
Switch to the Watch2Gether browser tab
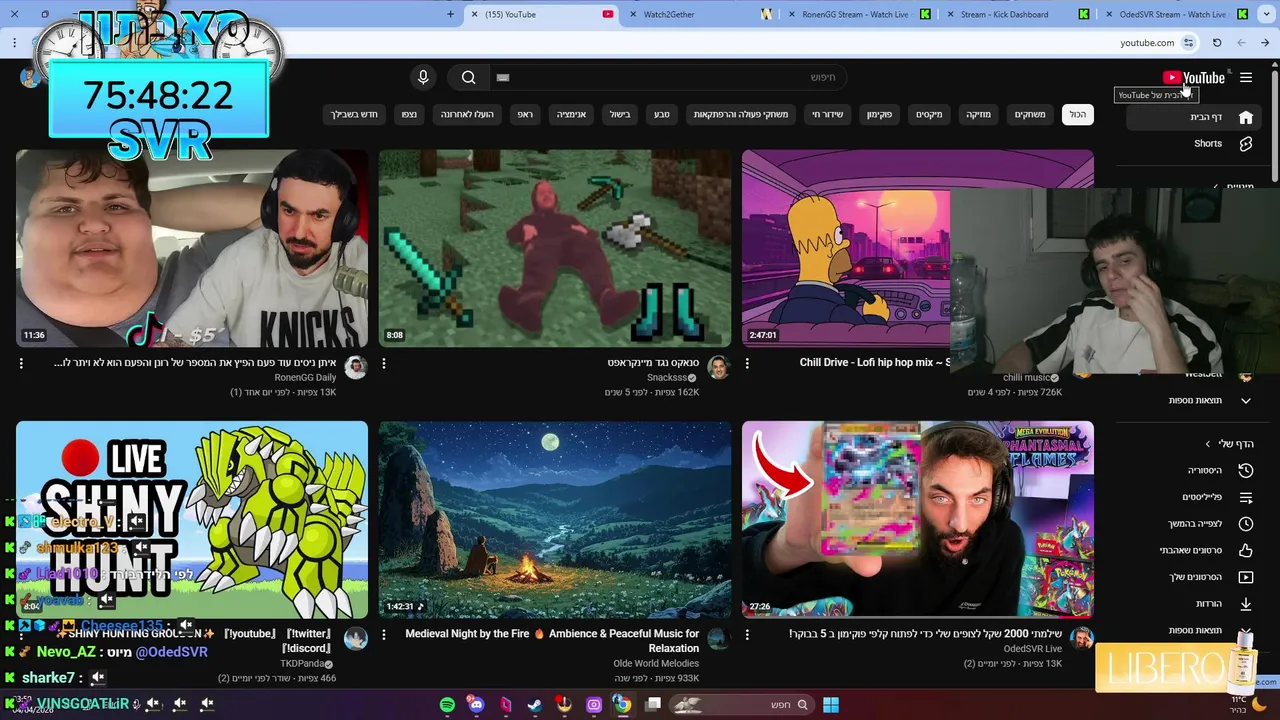pyautogui.click(x=700, y=14)
